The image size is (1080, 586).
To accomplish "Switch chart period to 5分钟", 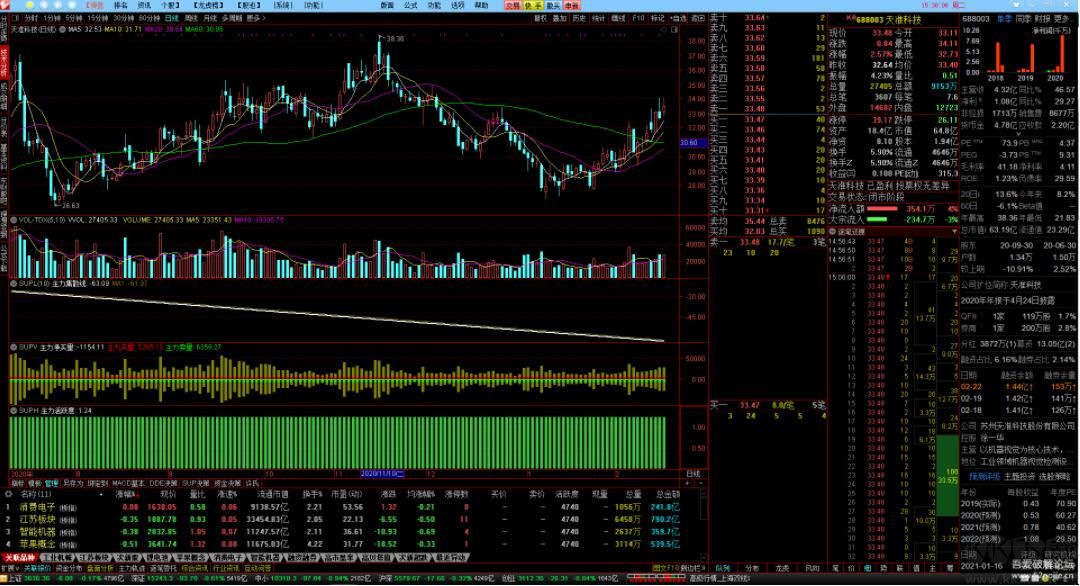I will pyautogui.click(x=74, y=19).
